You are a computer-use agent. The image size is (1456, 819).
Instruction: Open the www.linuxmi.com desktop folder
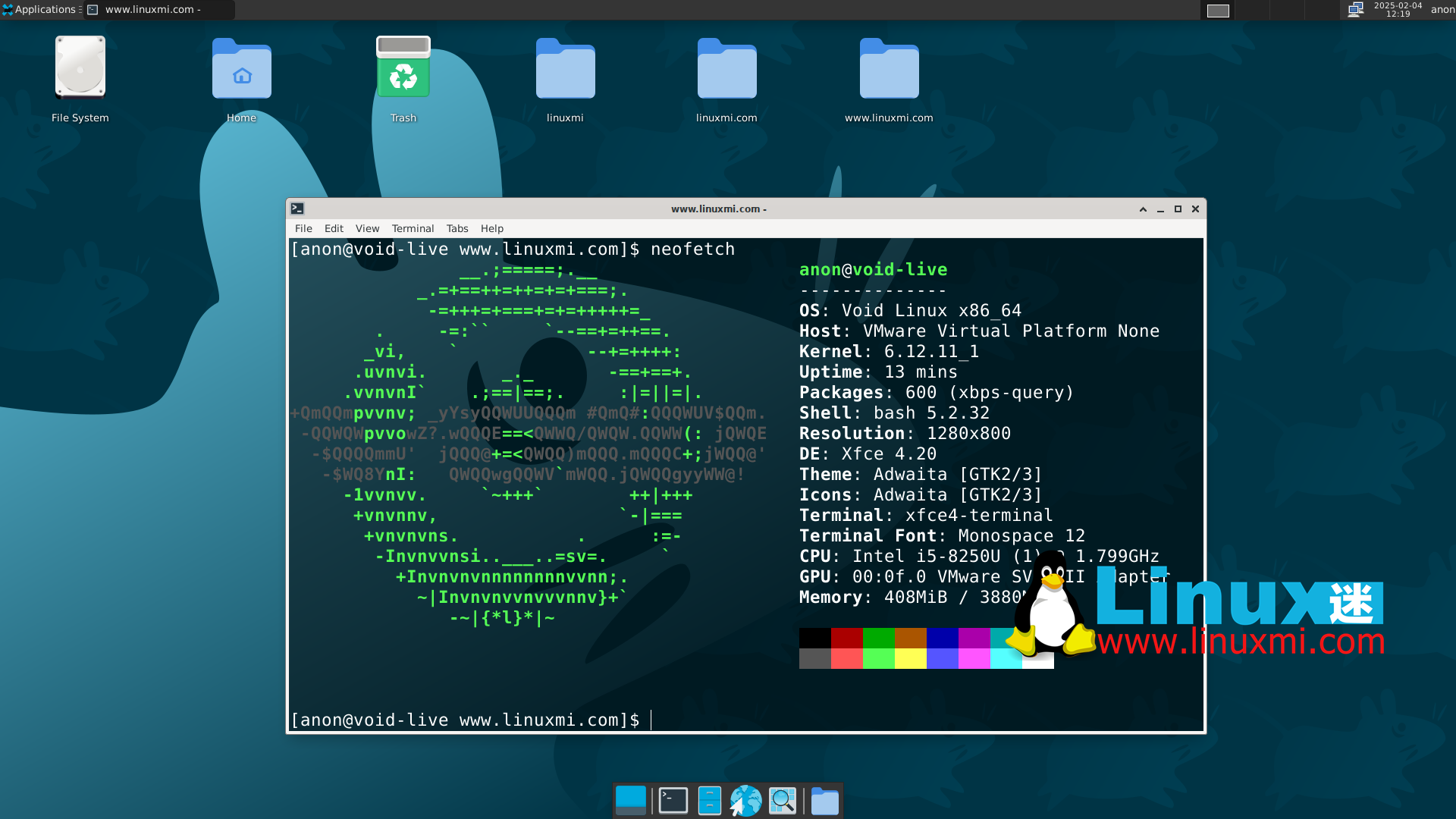[889, 70]
